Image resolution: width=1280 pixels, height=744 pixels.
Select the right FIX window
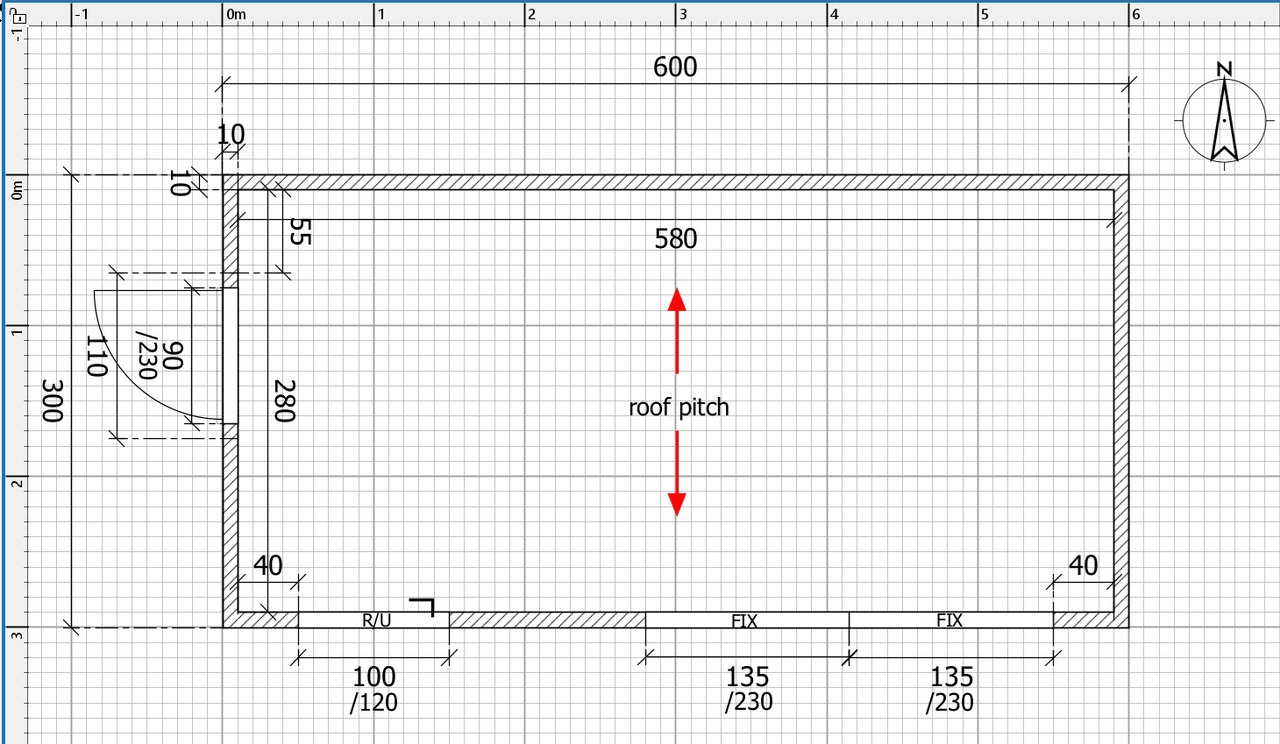point(950,620)
